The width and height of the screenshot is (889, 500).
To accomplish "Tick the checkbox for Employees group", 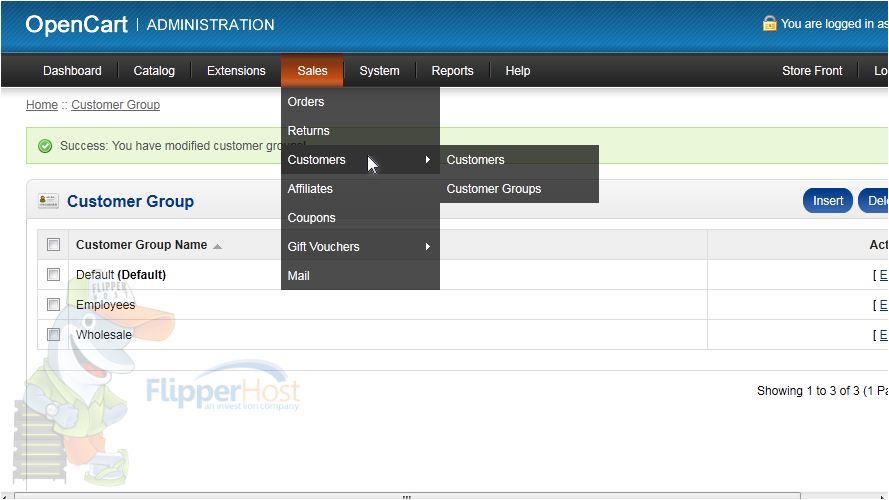I will pyautogui.click(x=53, y=304).
